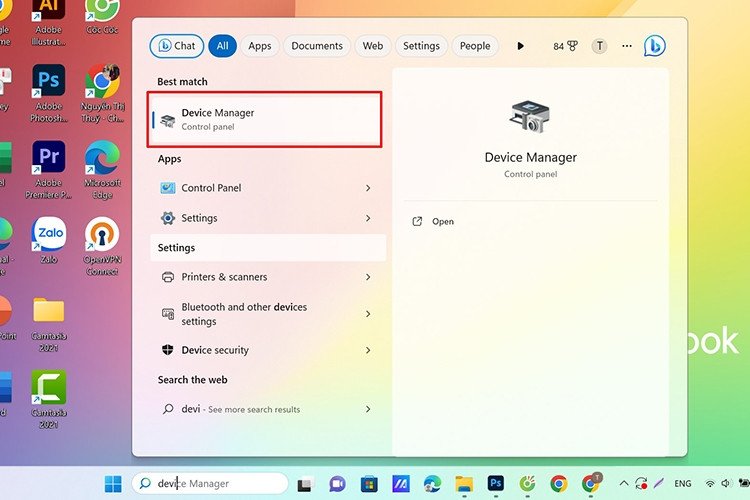Show hidden system tray icons

pos(624,484)
